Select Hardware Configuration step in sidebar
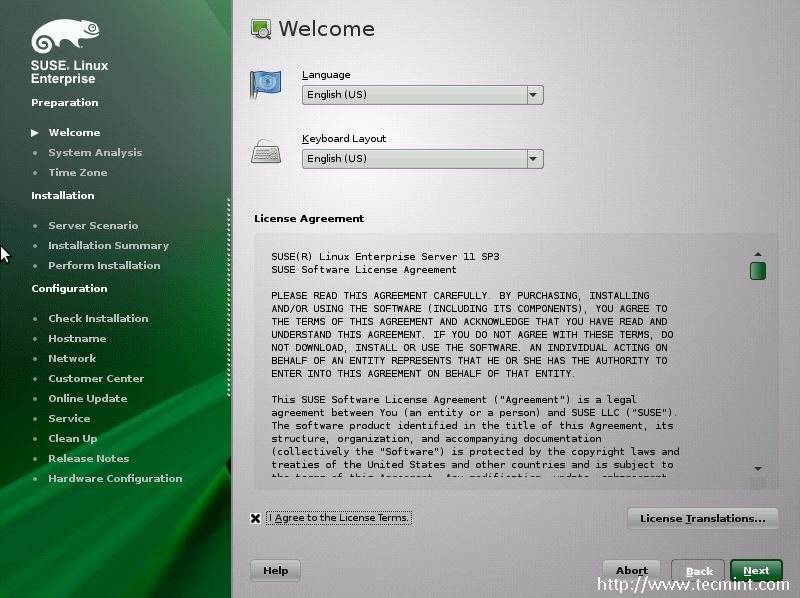 [x=115, y=479]
